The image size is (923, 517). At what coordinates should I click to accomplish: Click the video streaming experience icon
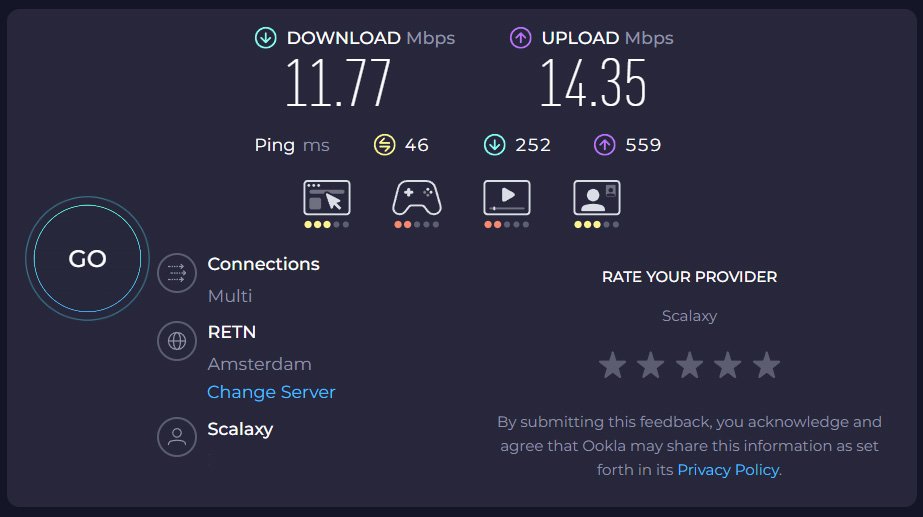(x=506, y=198)
